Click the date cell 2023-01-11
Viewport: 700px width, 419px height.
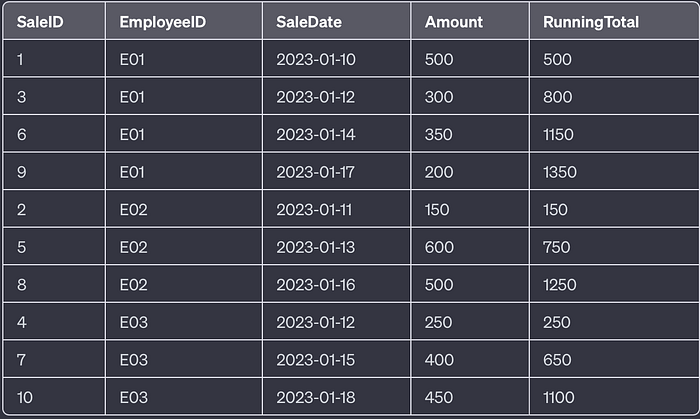337,209
